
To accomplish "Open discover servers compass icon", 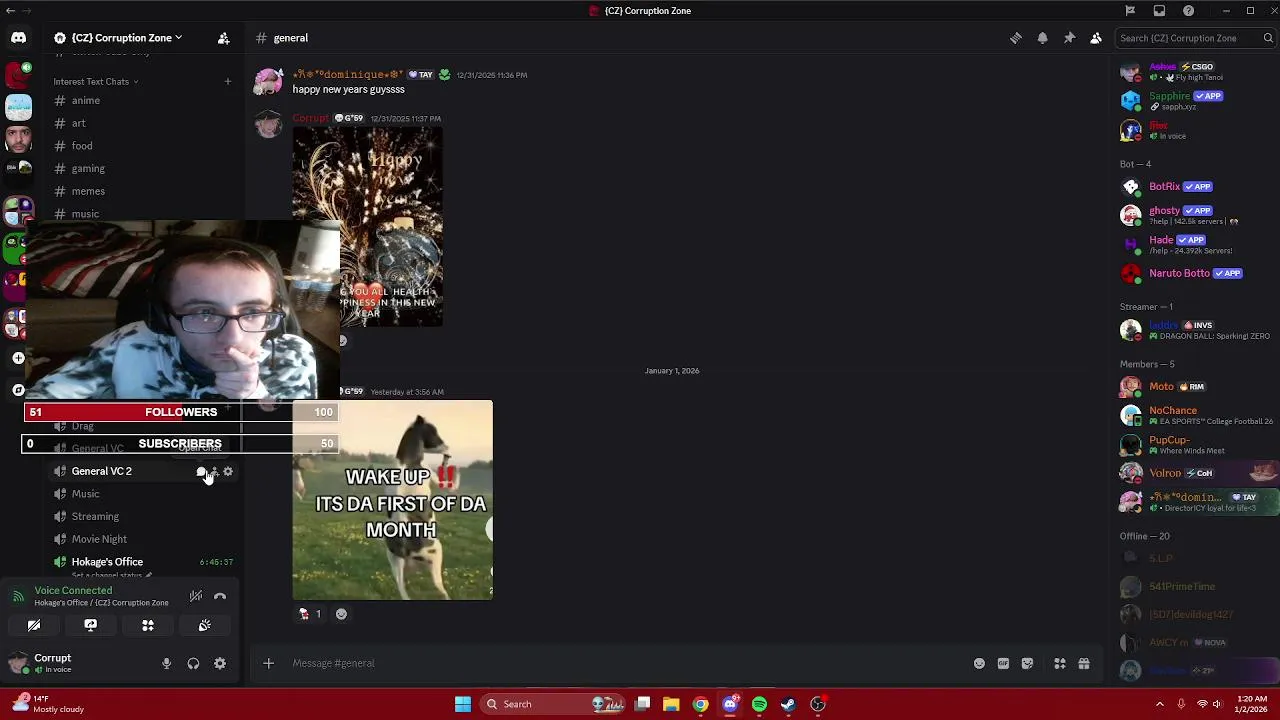I will (x=18, y=390).
